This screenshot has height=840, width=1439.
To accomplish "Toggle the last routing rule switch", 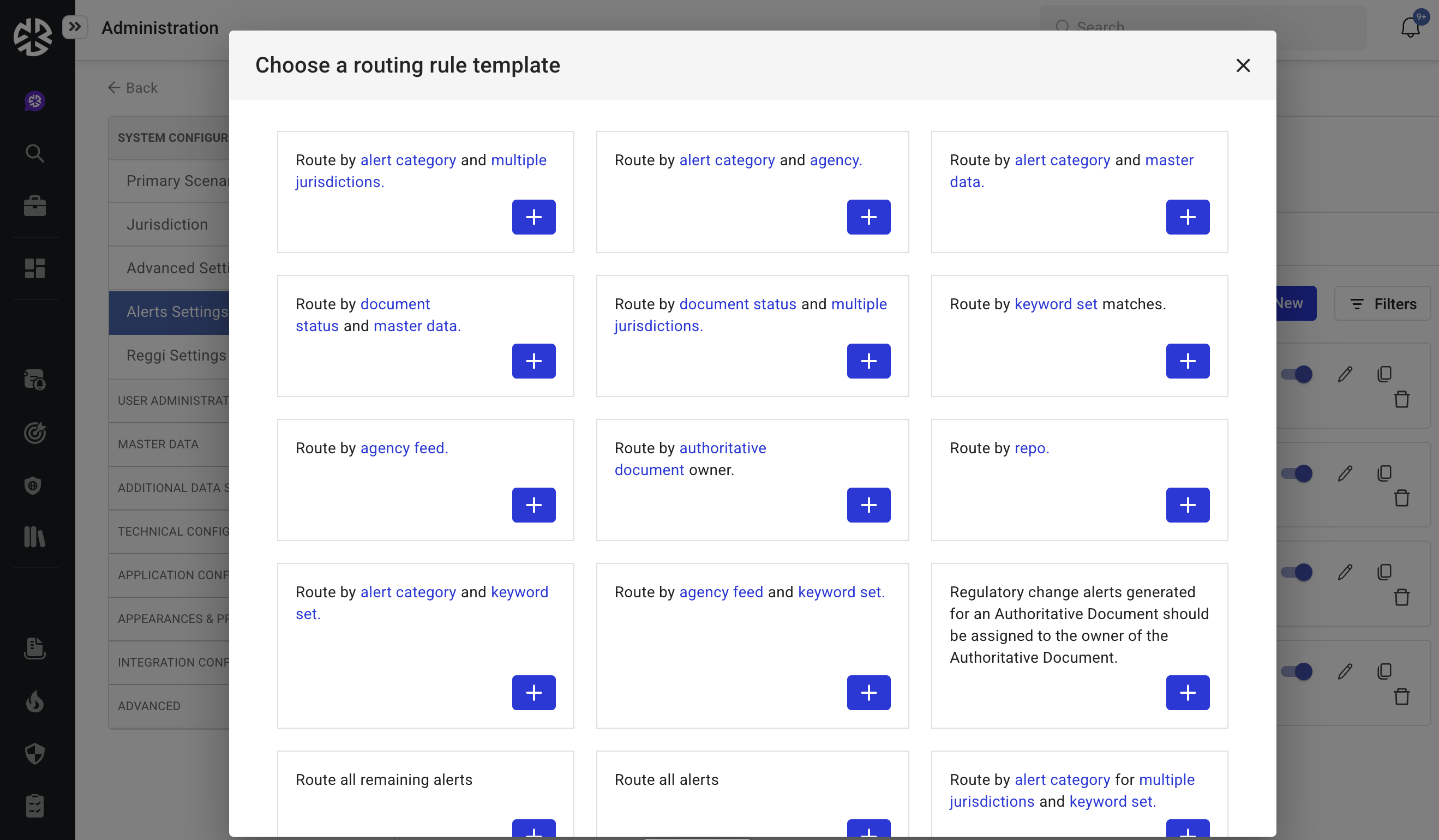I will coord(1296,671).
